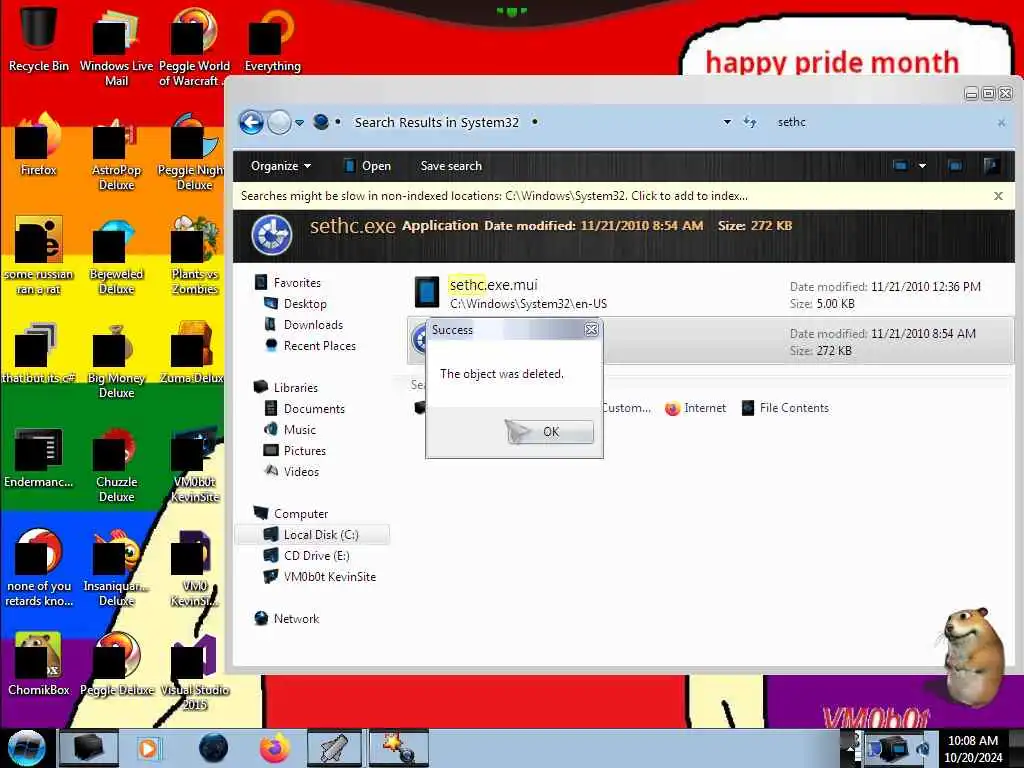The height and width of the screenshot is (768, 1024).
Task: Click the Everything desktop icon
Action: coord(272,39)
